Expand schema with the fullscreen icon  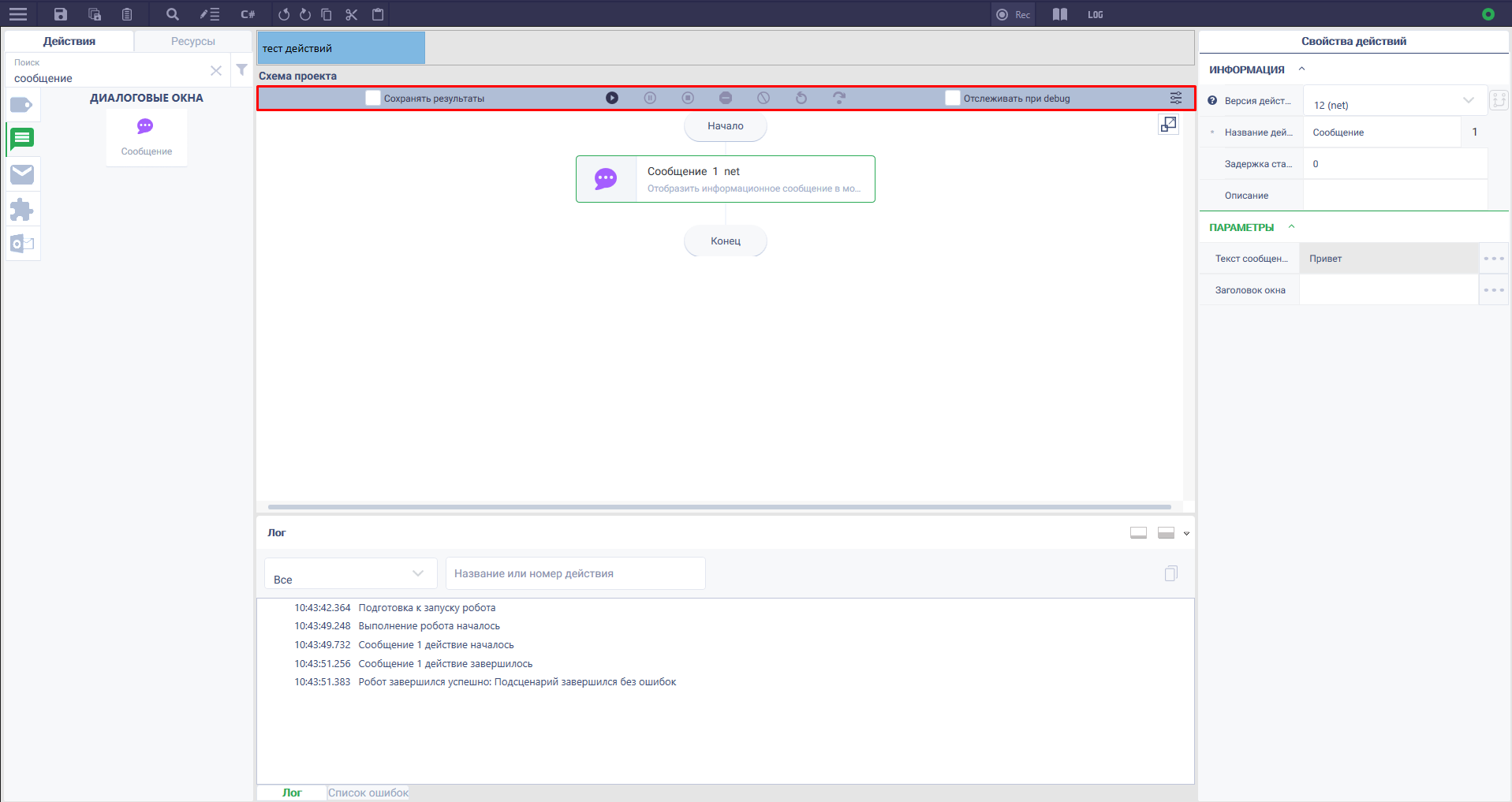pyautogui.click(x=1169, y=125)
